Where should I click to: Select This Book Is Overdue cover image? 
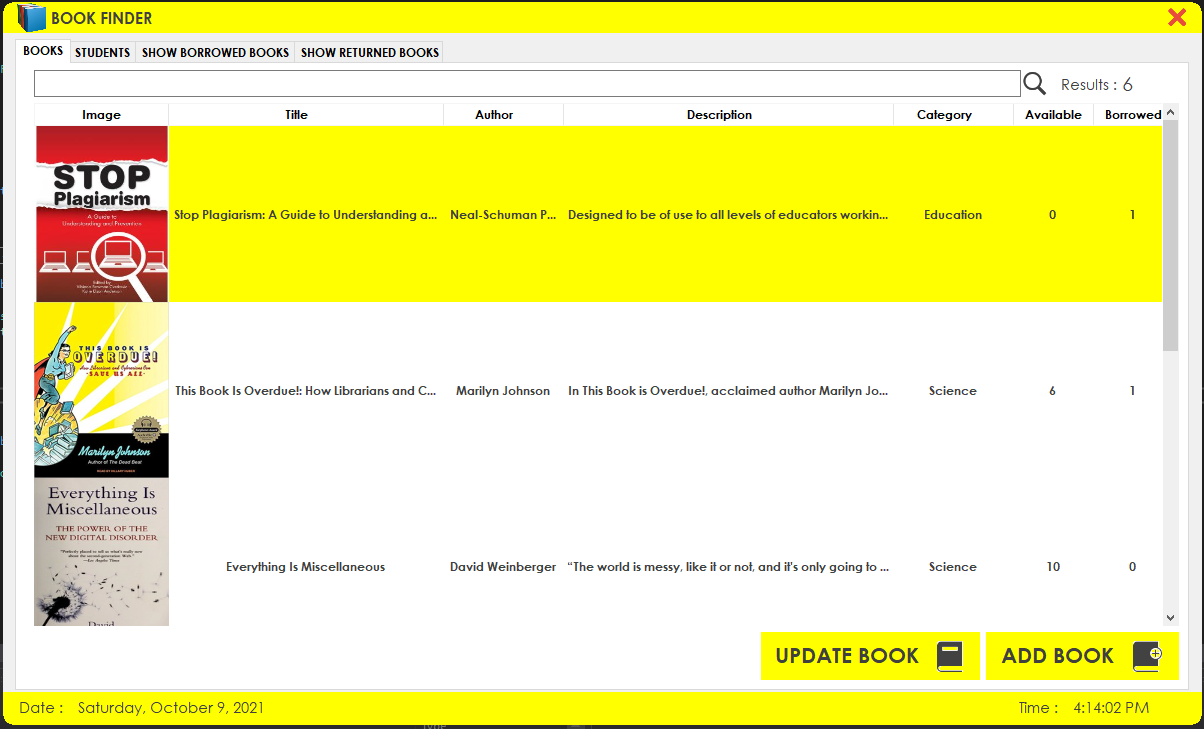102,390
